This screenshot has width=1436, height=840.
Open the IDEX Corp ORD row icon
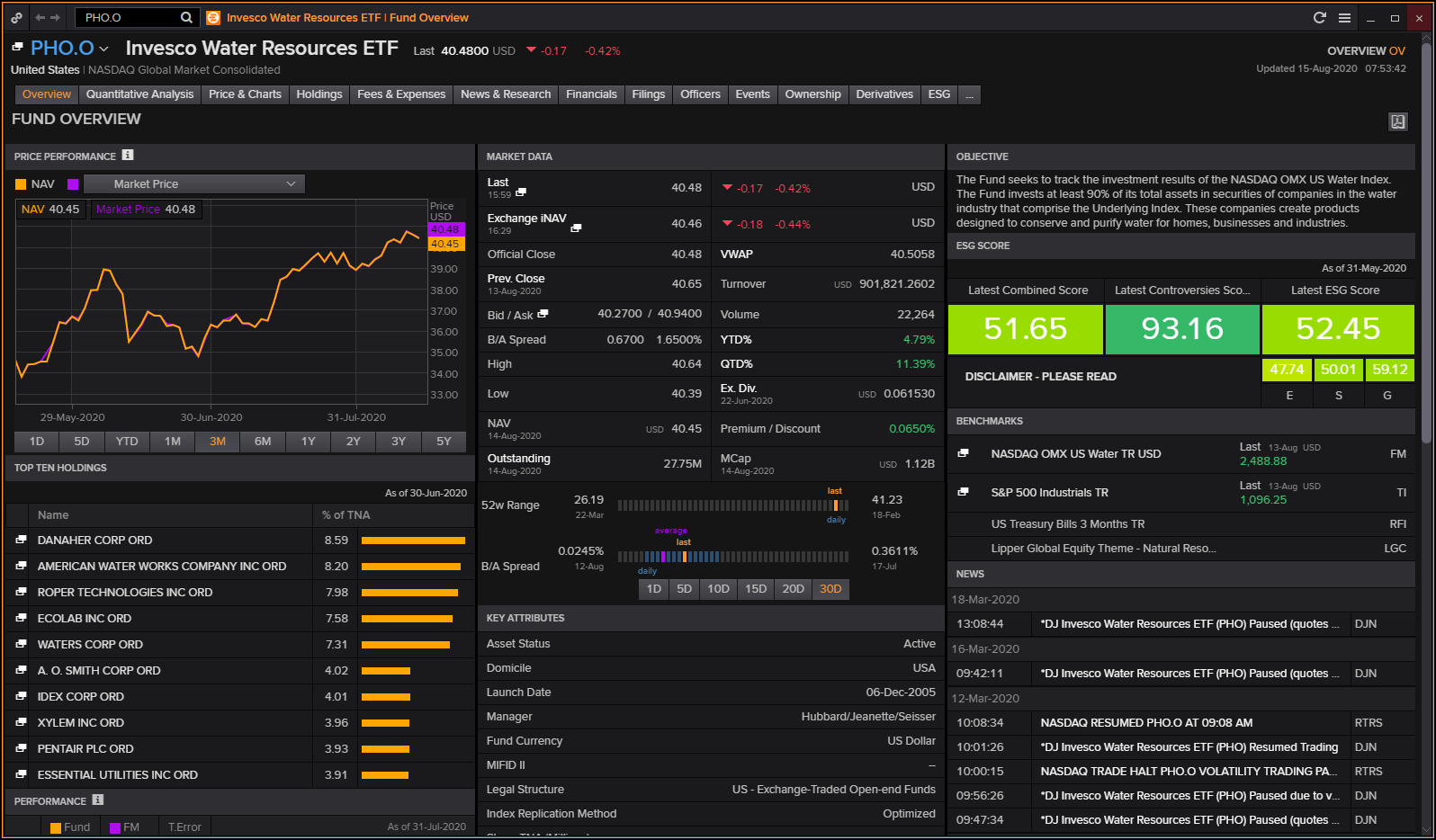pos(21,696)
